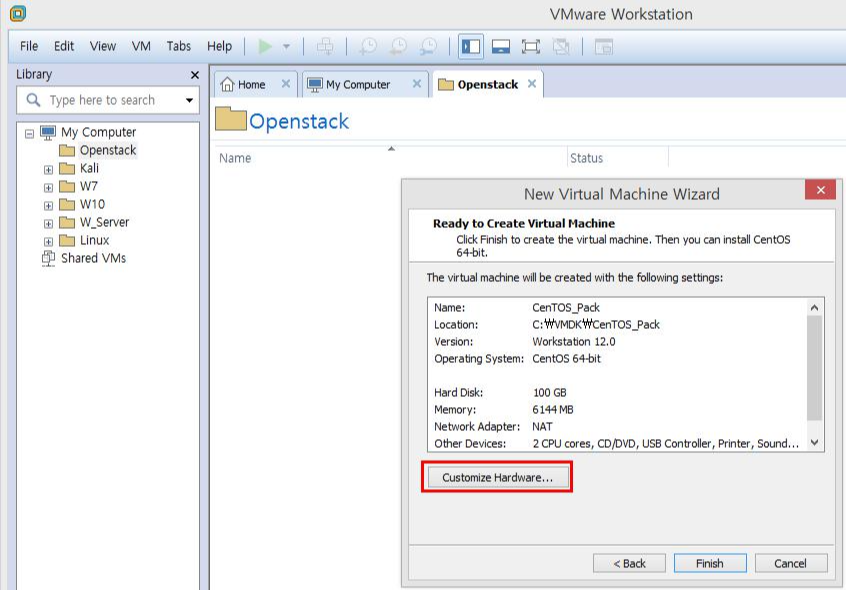Image resolution: width=846 pixels, height=590 pixels.
Task: Click the Customize Hardware button
Action: (x=497, y=477)
